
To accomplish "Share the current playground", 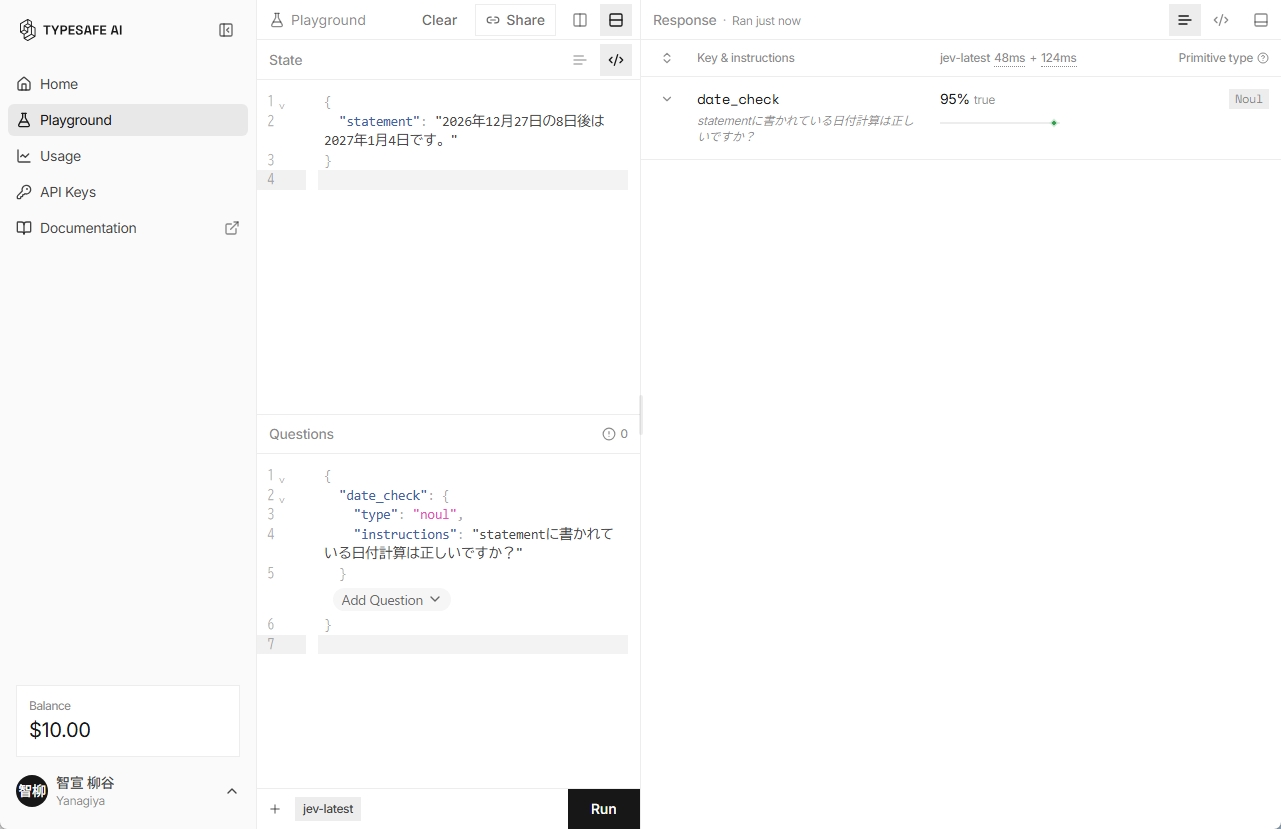I will 515,20.
